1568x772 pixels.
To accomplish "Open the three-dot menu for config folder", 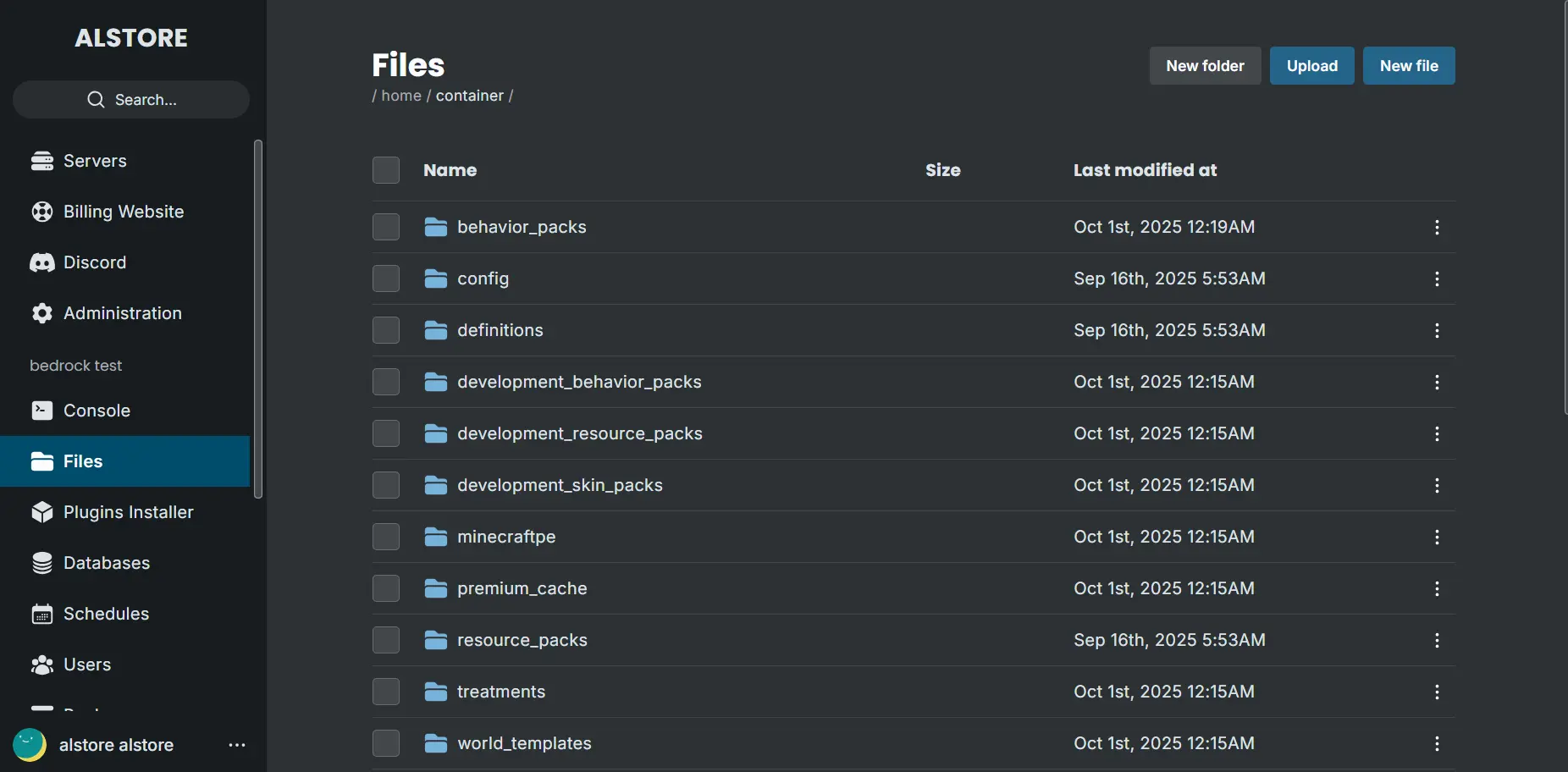I will (1437, 278).
